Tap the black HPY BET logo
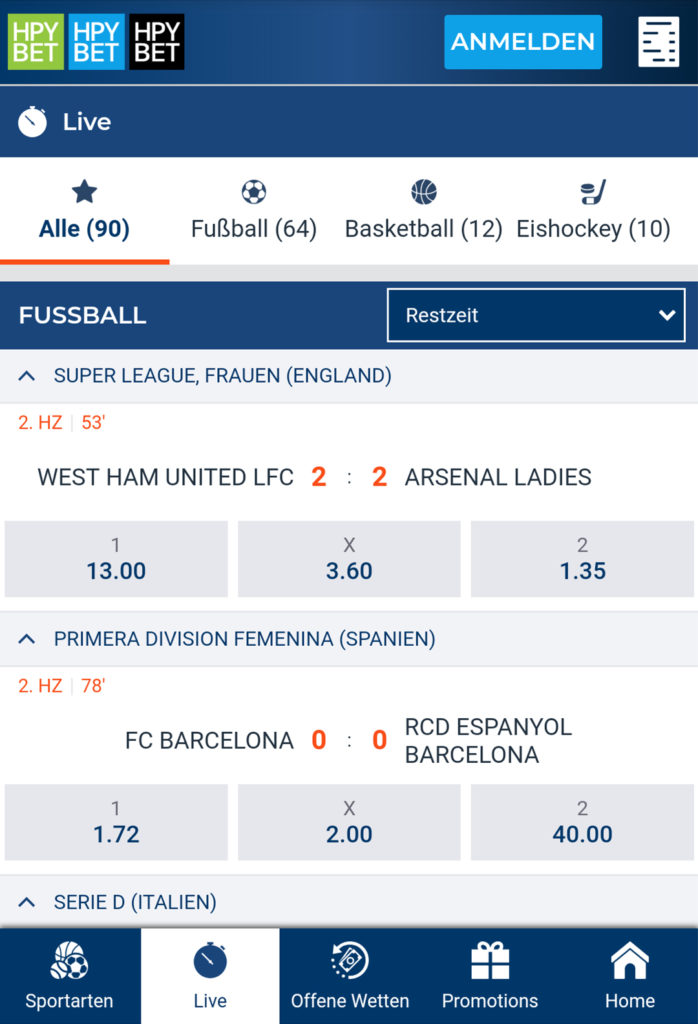 (x=157, y=42)
